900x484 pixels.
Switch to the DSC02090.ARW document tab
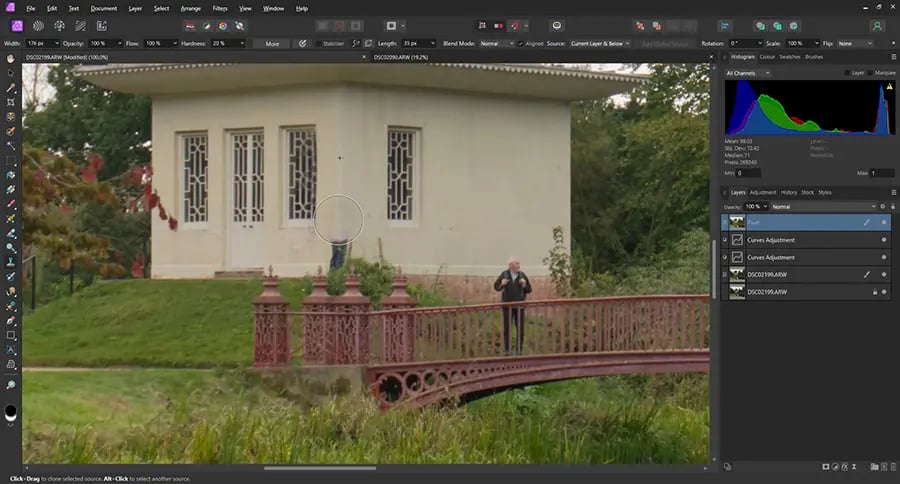click(401, 57)
